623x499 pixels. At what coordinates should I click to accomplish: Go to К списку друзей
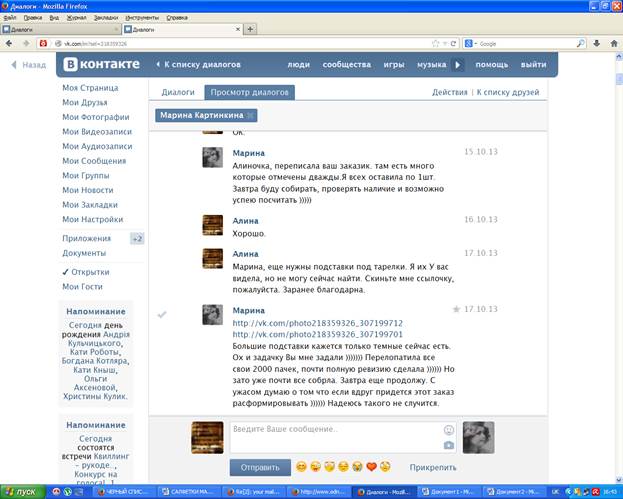coord(508,92)
